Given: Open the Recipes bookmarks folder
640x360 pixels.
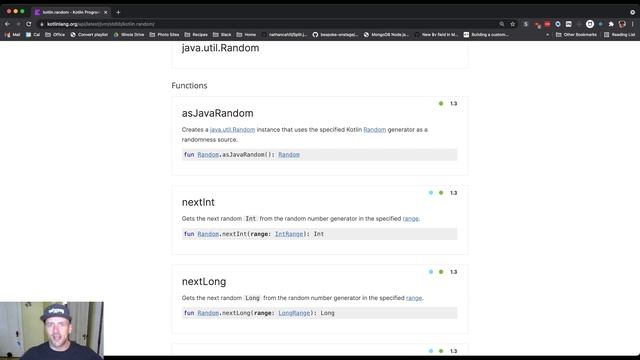Looking at the screenshot, I should [x=196, y=35].
